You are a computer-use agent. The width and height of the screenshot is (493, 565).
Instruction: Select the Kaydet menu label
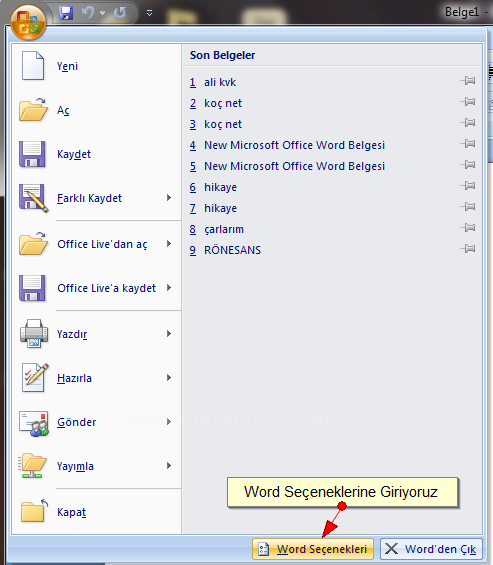click(74, 154)
